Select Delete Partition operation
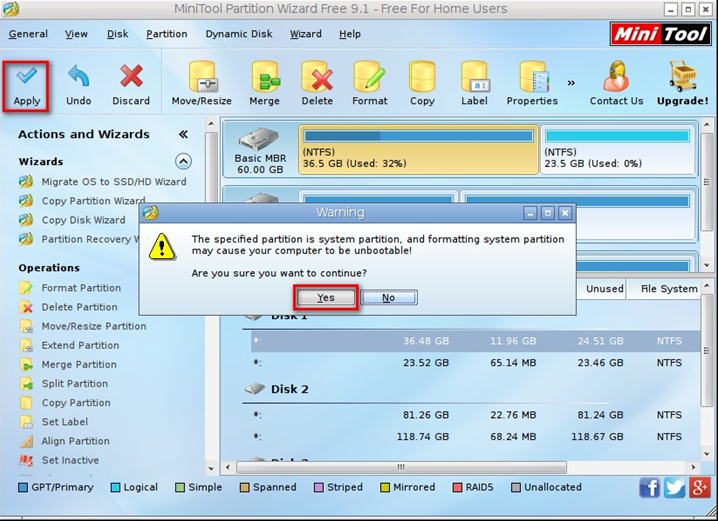Screen dimensions: 718x521 coord(79,307)
